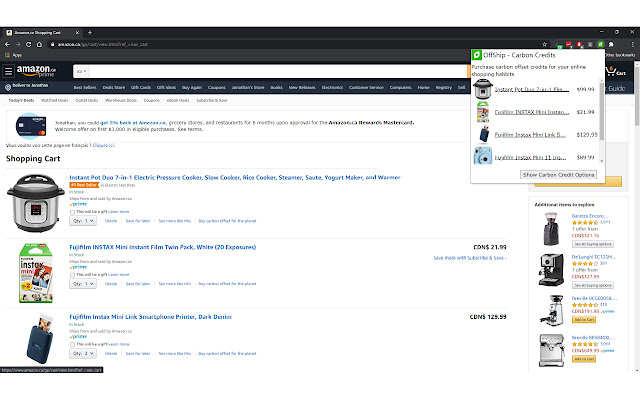The width and height of the screenshot is (640, 400).
Task: Open Electronics nav item
Action: pos(332,87)
